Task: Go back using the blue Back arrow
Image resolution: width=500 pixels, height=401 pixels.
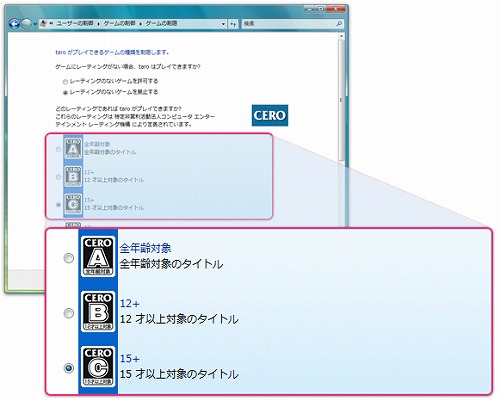Action: [14, 24]
